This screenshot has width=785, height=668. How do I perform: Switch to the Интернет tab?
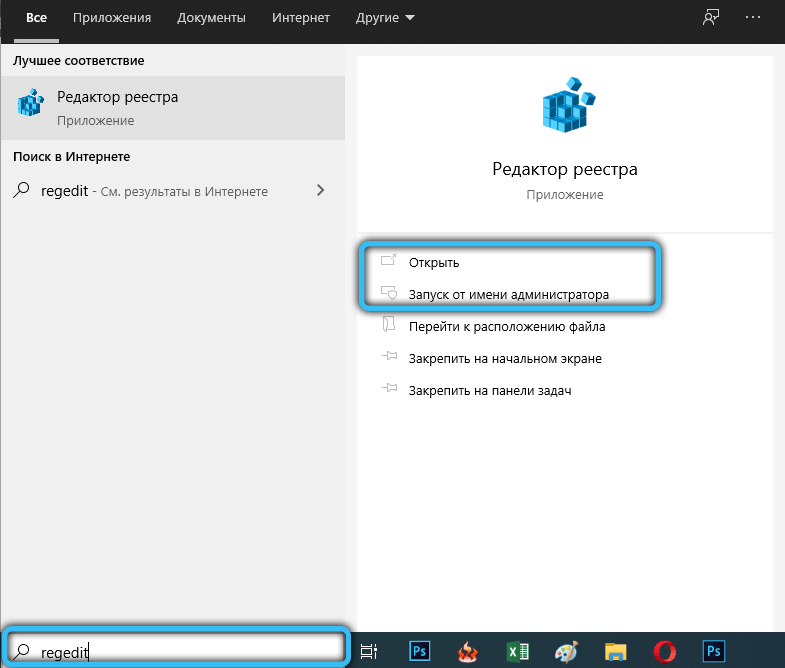click(300, 18)
